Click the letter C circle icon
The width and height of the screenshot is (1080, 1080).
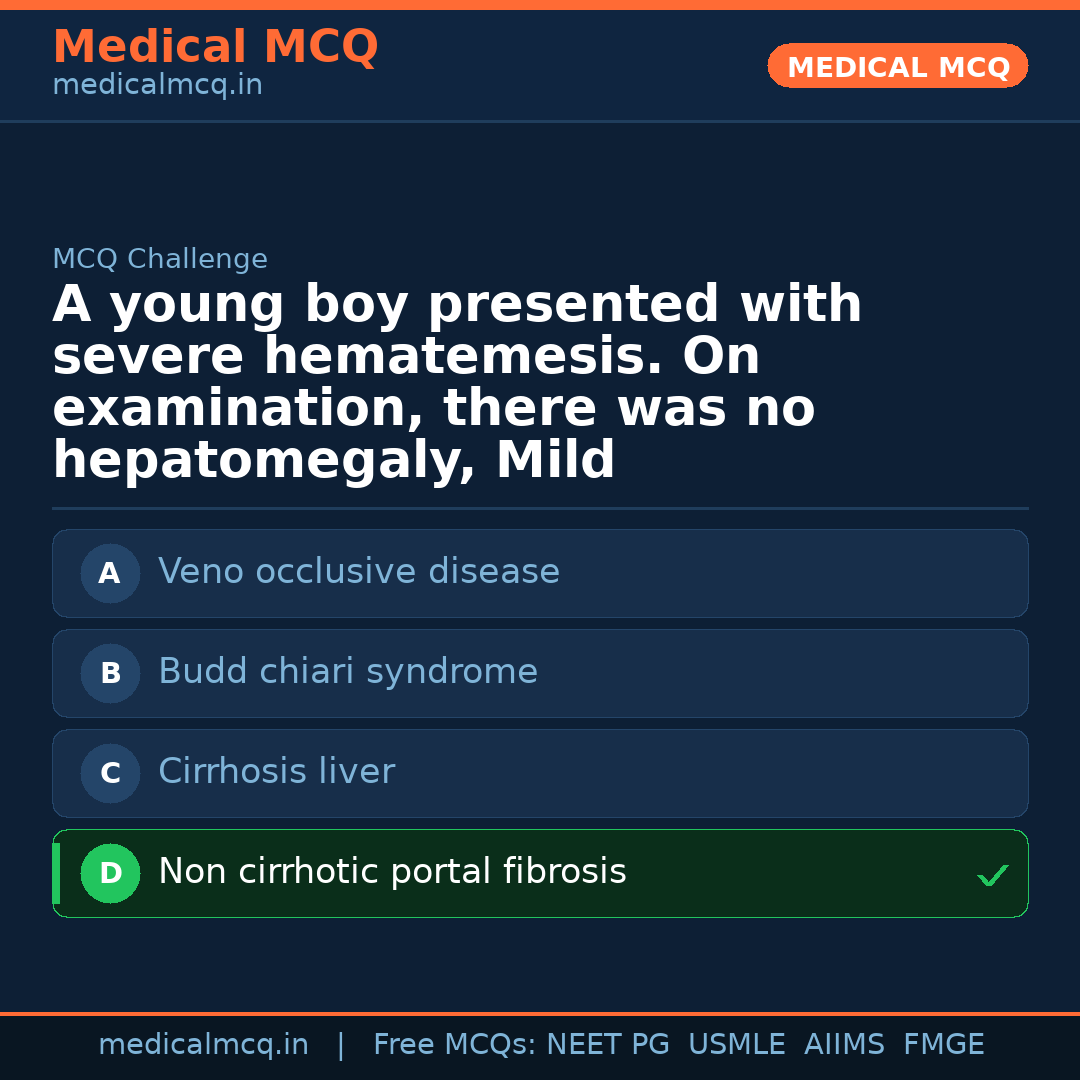tap(110, 774)
